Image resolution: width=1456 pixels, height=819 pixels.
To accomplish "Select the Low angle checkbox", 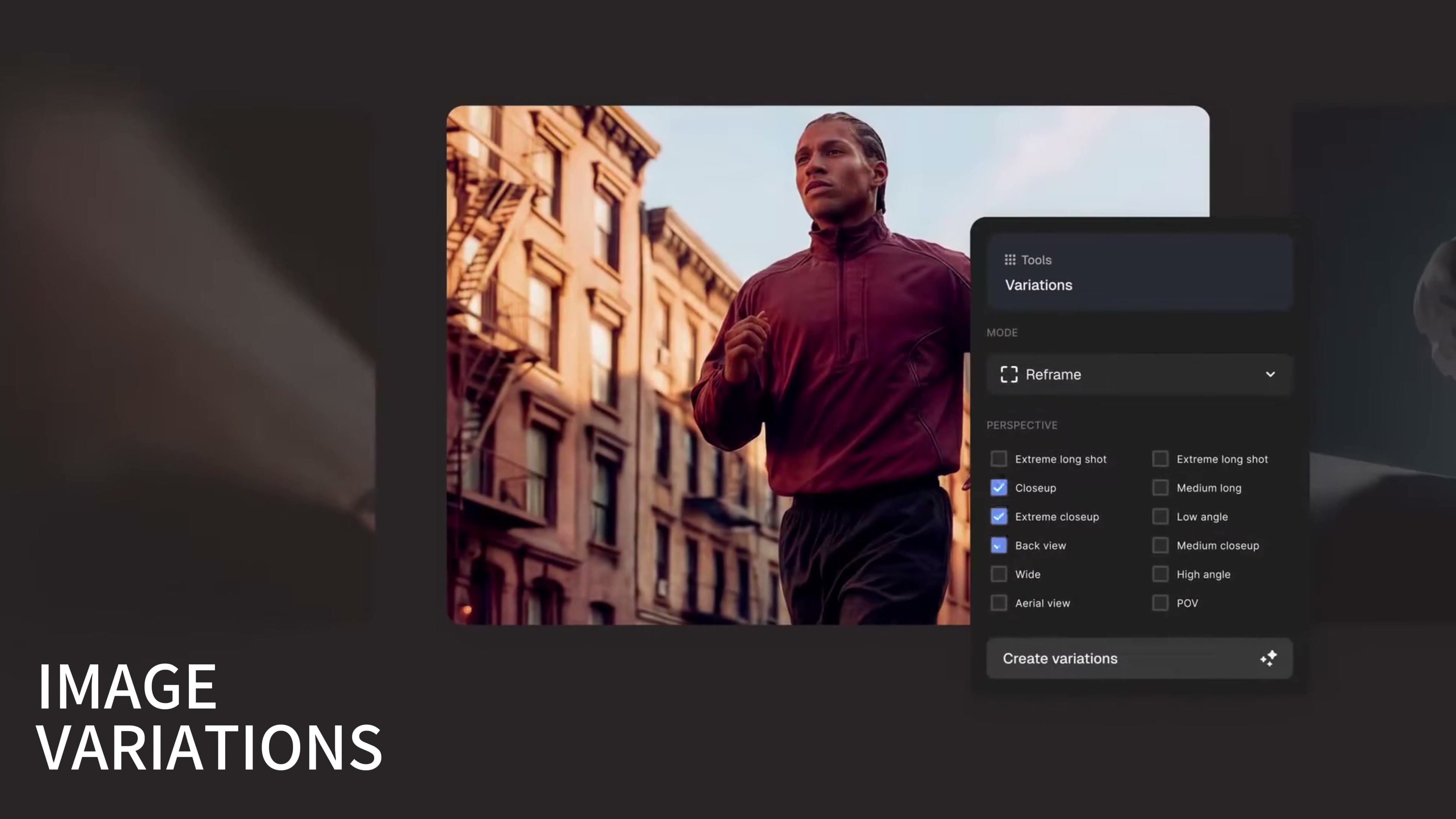I will (x=1160, y=516).
